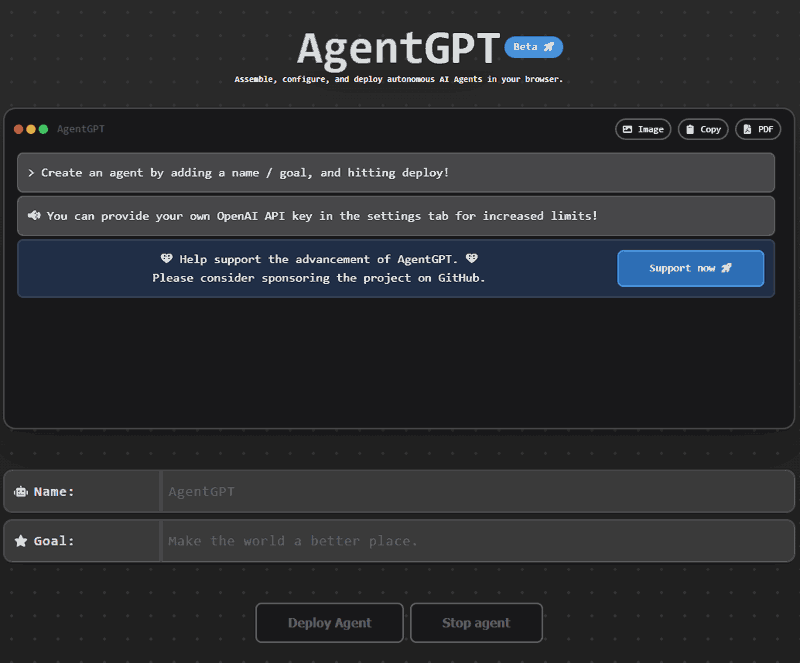Click the chevron before Create an agent

click(x=31, y=173)
